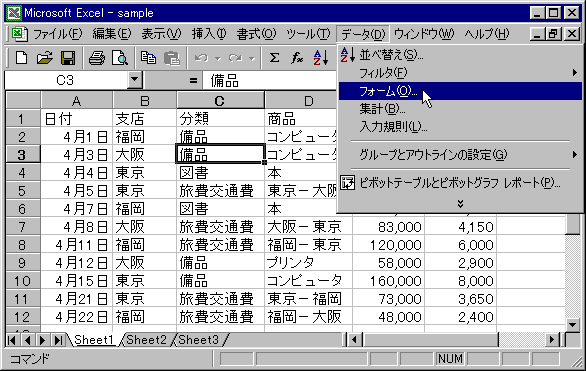The image size is (586, 371).
Task: Select row 7 header
Action: [22, 227]
